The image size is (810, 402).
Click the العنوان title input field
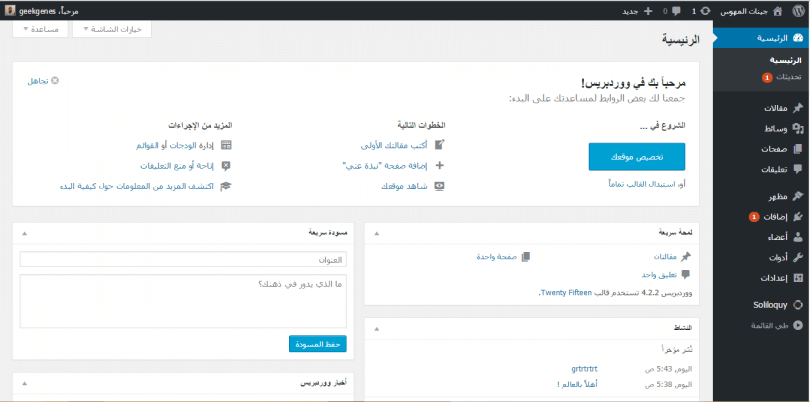click(183, 259)
